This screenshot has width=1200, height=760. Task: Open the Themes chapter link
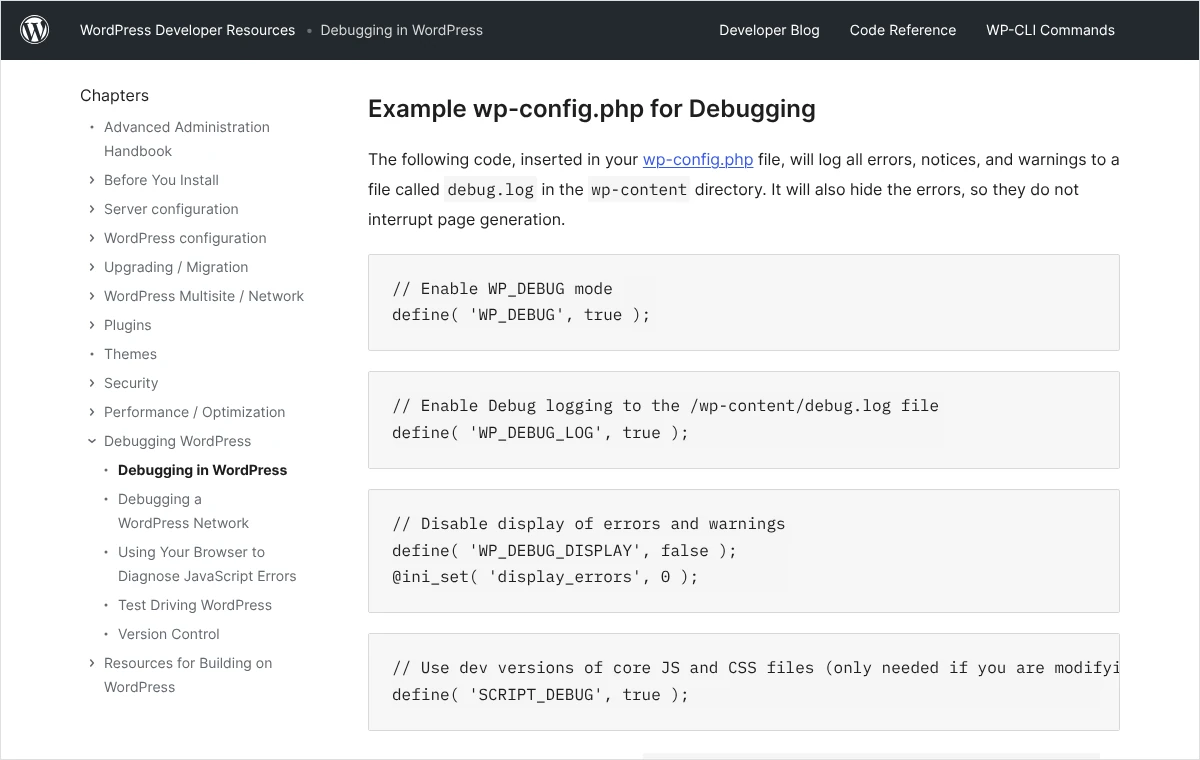130,354
